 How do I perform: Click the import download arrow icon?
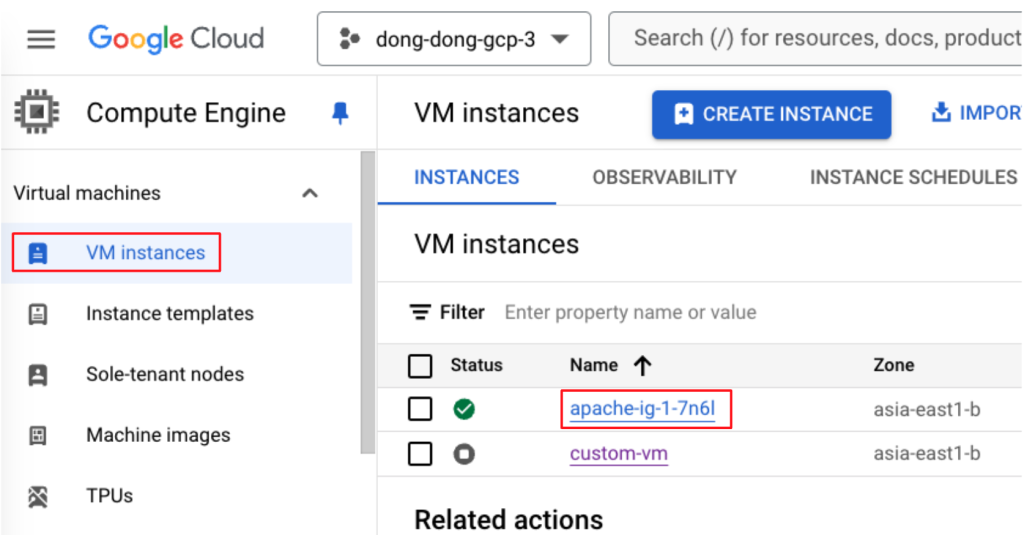pos(941,112)
